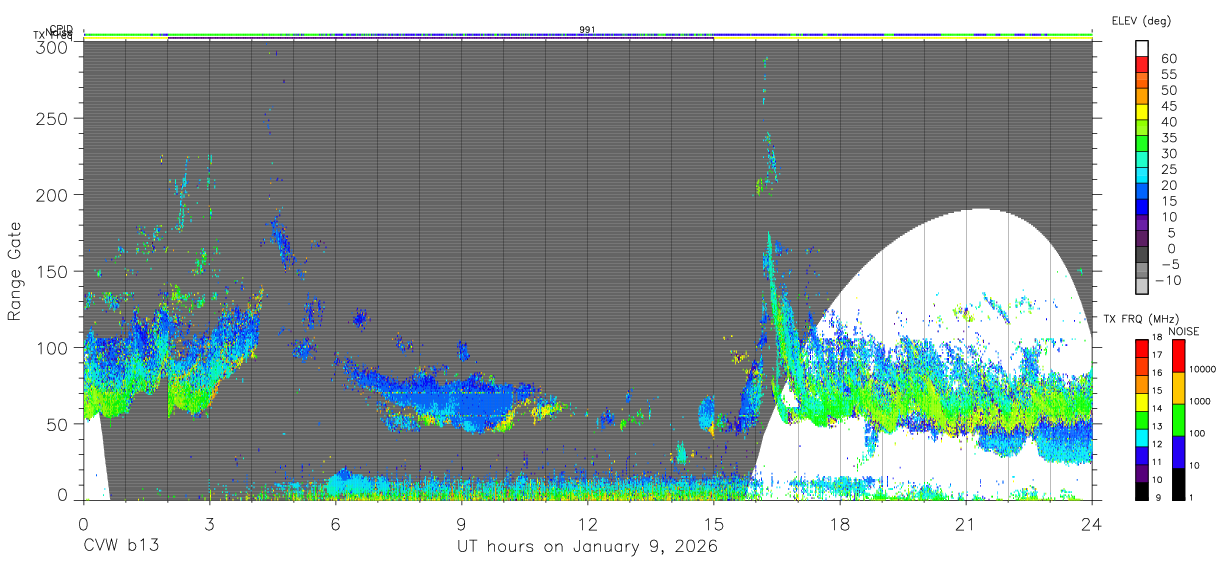
Task: Click the '1000' label on the NOISE scale
Action: (1201, 401)
